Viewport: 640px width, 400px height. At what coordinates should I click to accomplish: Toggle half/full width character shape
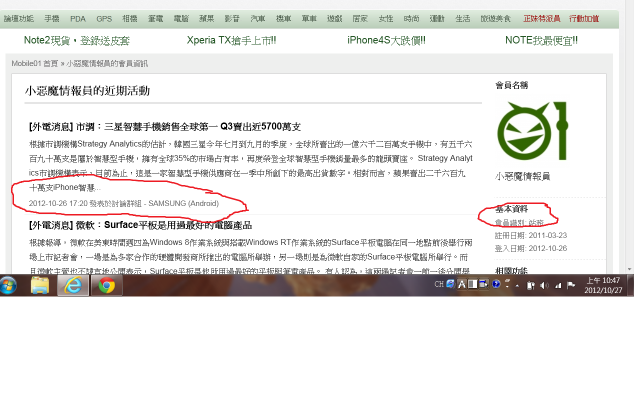click(x=472, y=284)
